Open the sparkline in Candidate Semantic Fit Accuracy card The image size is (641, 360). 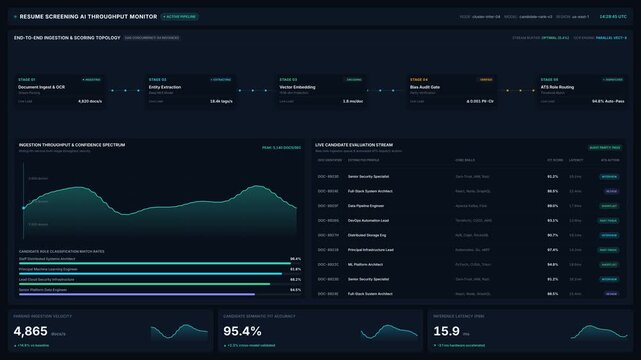389,332
